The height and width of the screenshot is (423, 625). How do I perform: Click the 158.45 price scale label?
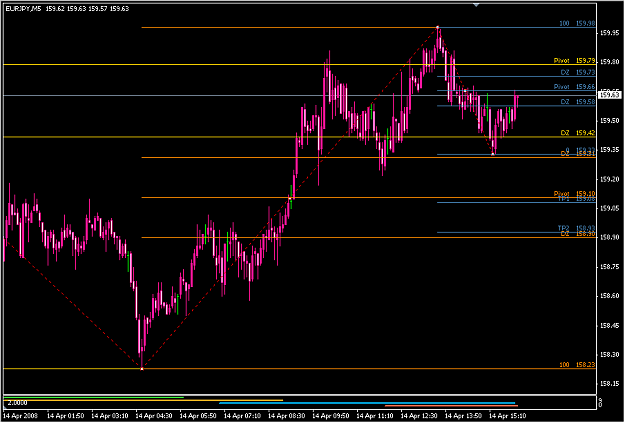609,325
